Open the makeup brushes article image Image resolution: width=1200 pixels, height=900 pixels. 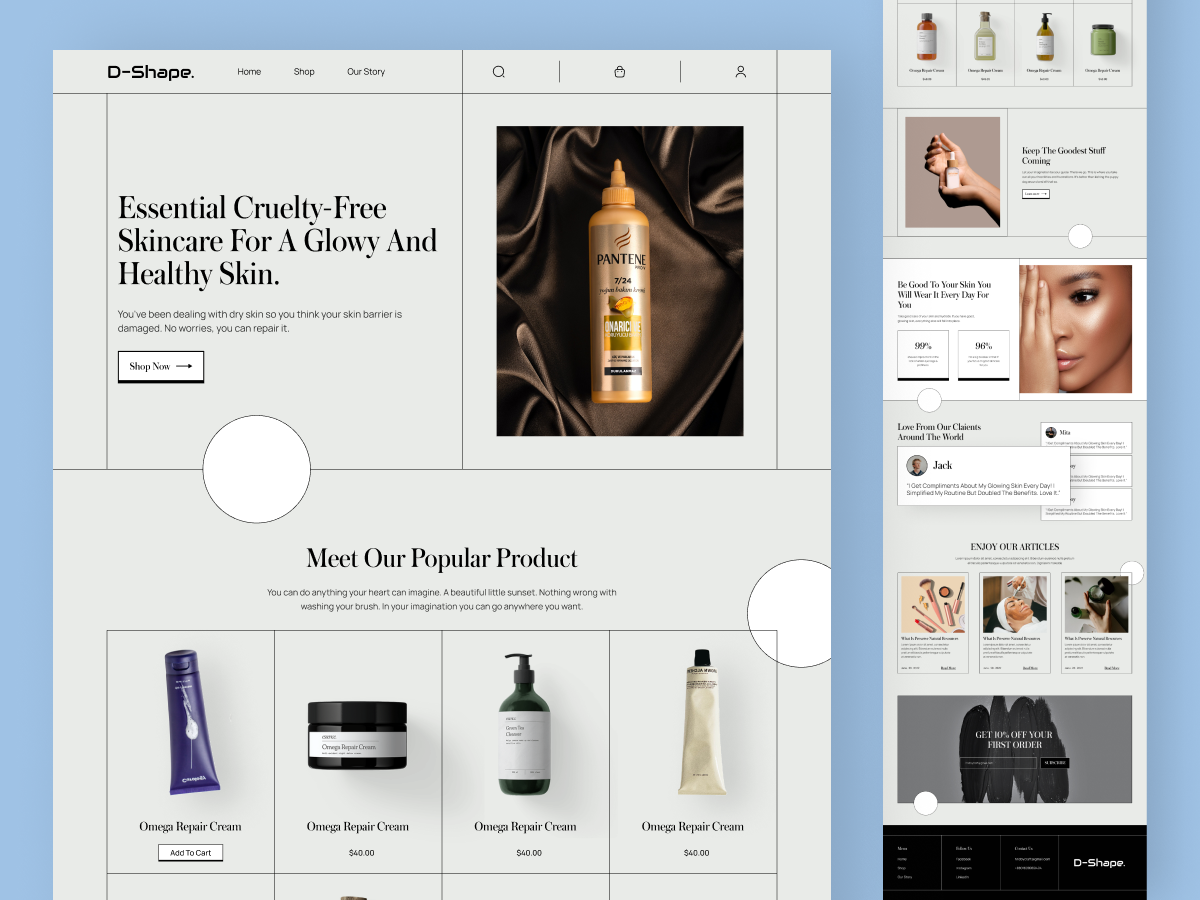point(933,604)
